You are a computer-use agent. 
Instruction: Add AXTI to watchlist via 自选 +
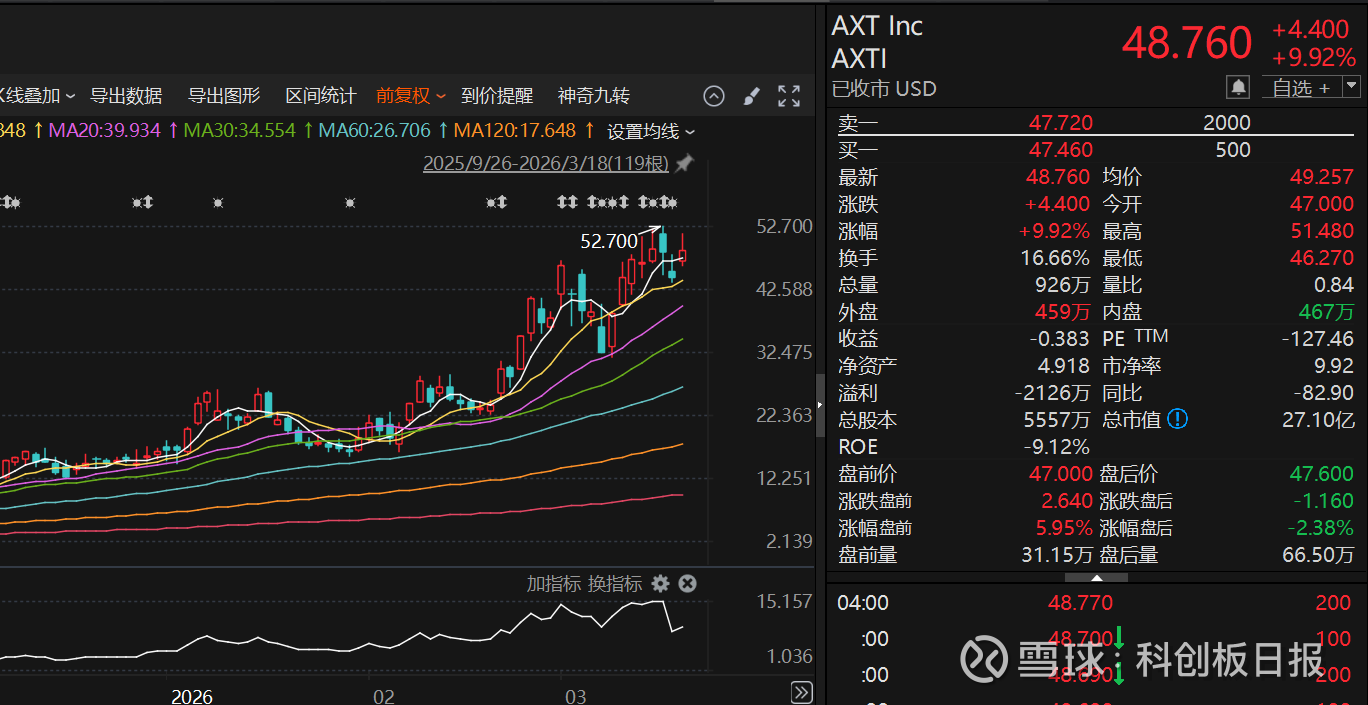tap(1301, 87)
